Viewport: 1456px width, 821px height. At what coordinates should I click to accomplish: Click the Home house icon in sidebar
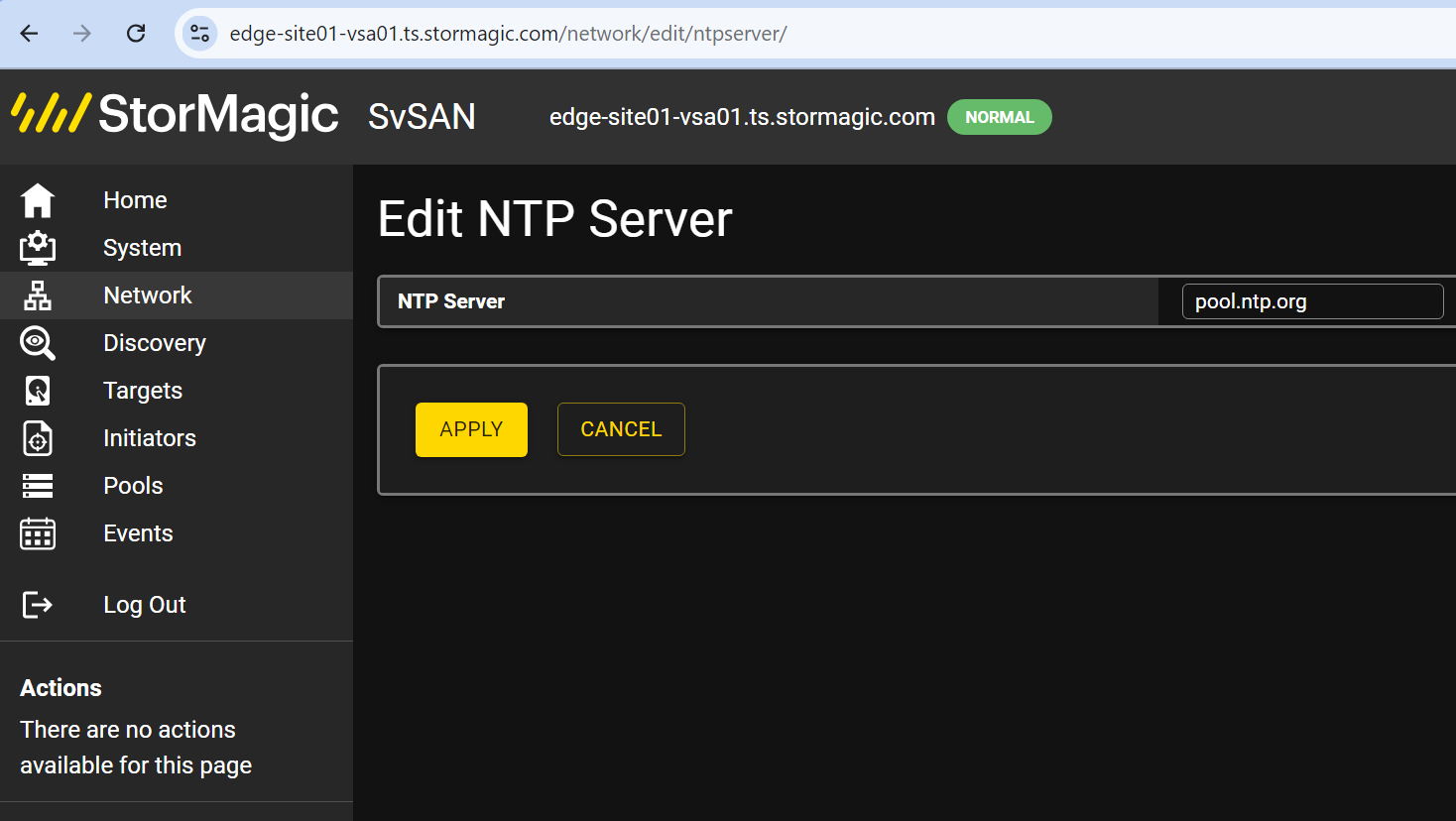pyautogui.click(x=38, y=200)
